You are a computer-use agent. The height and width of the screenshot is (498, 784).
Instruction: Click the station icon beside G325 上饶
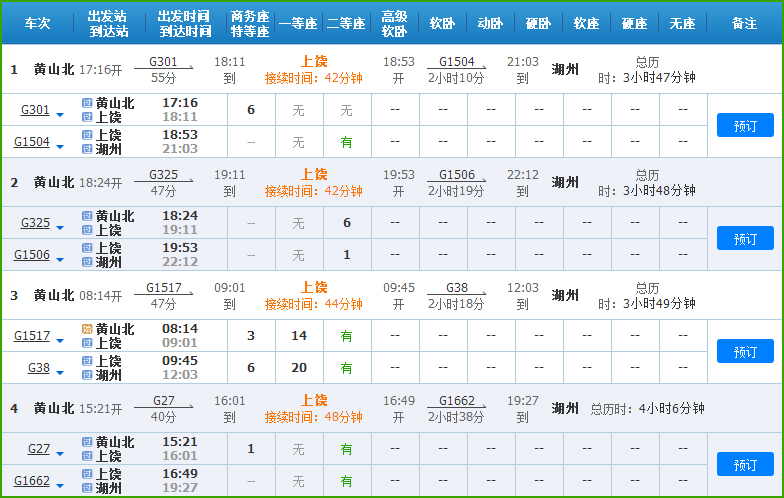tap(87, 230)
